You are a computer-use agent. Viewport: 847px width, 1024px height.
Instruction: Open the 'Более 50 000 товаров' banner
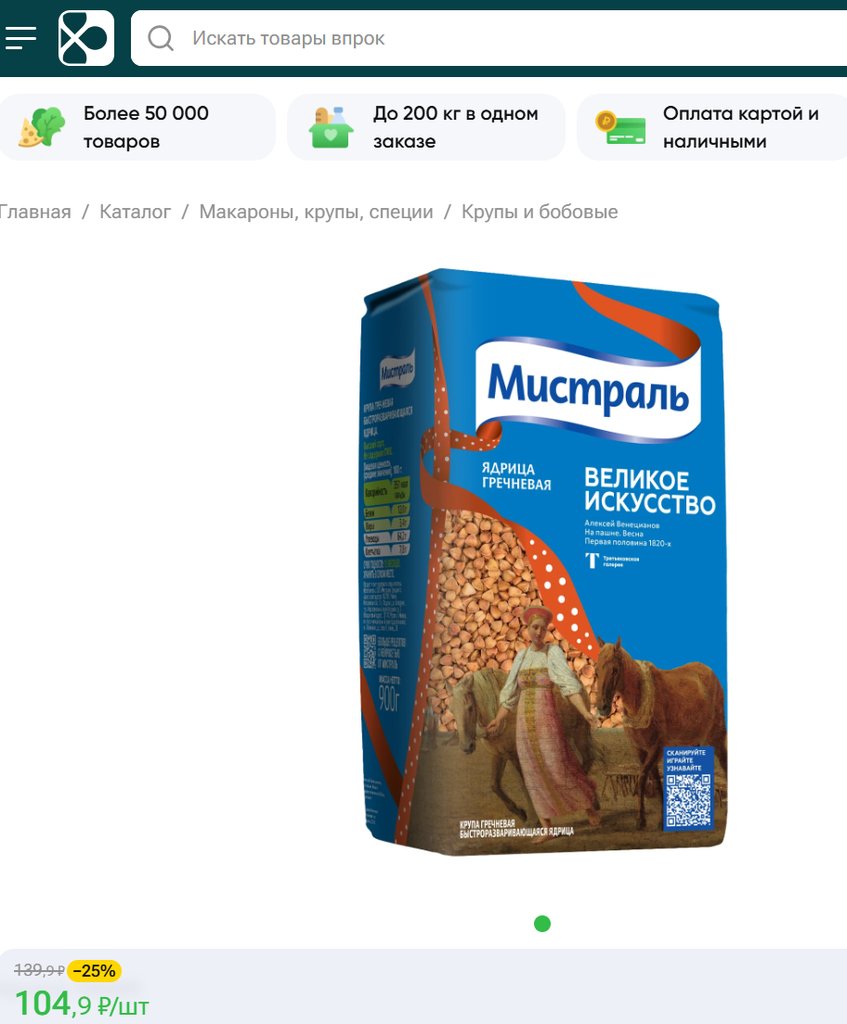[137, 127]
